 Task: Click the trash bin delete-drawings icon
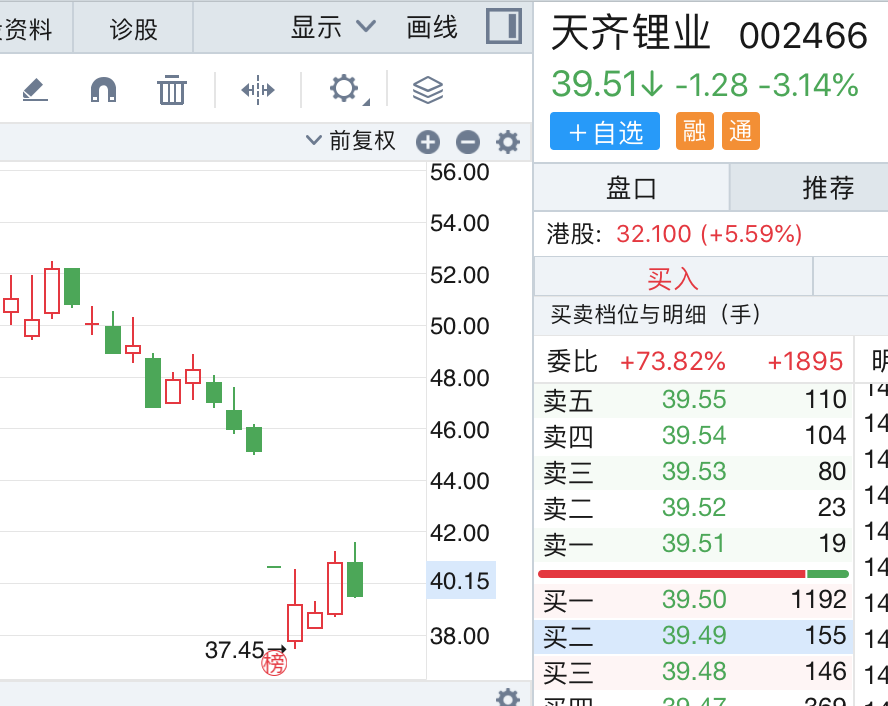coord(172,90)
